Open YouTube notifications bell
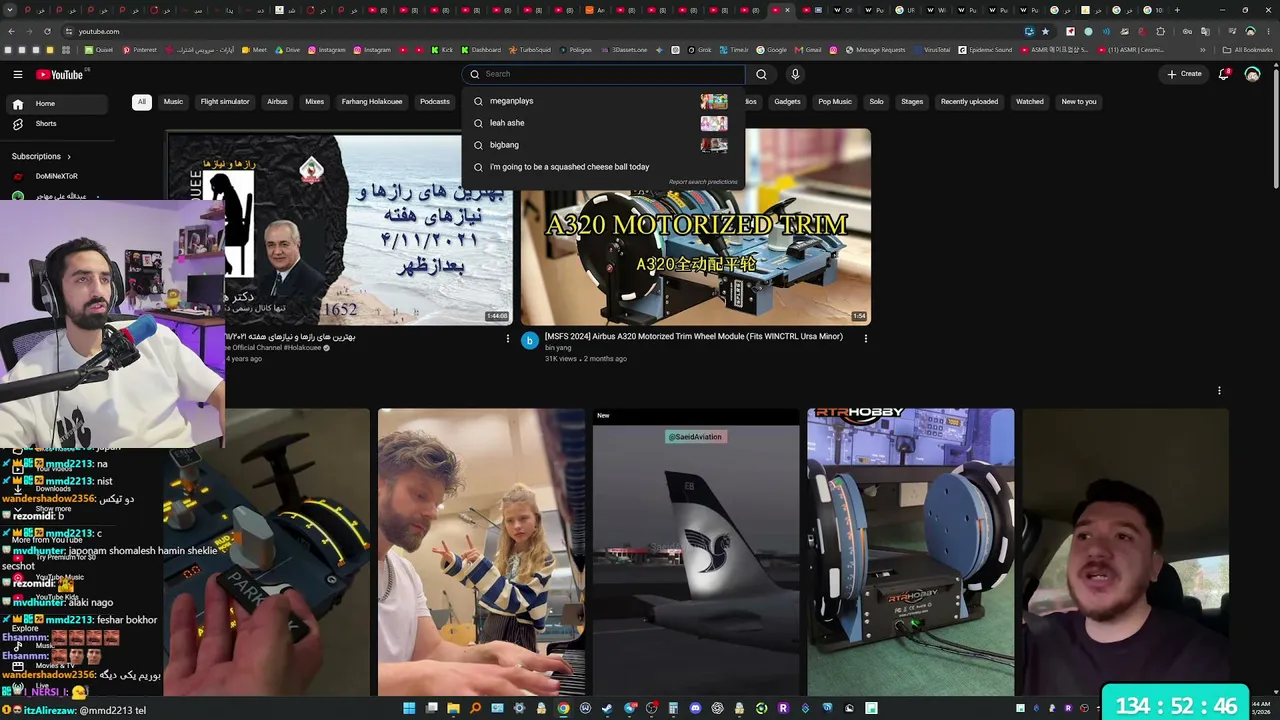The height and width of the screenshot is (720, 1280). coord(1224,74)
